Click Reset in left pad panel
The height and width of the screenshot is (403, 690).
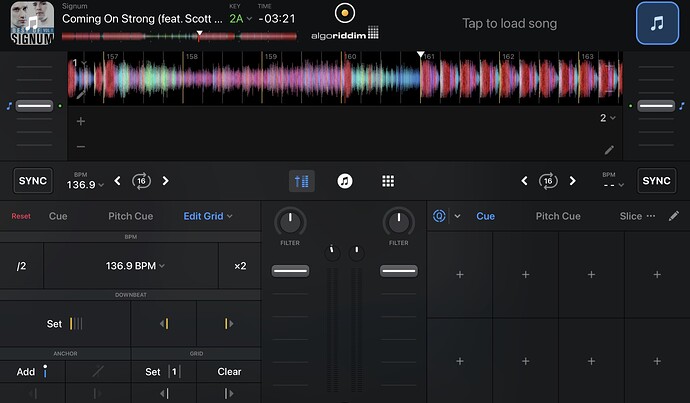[x=21, y=216]
